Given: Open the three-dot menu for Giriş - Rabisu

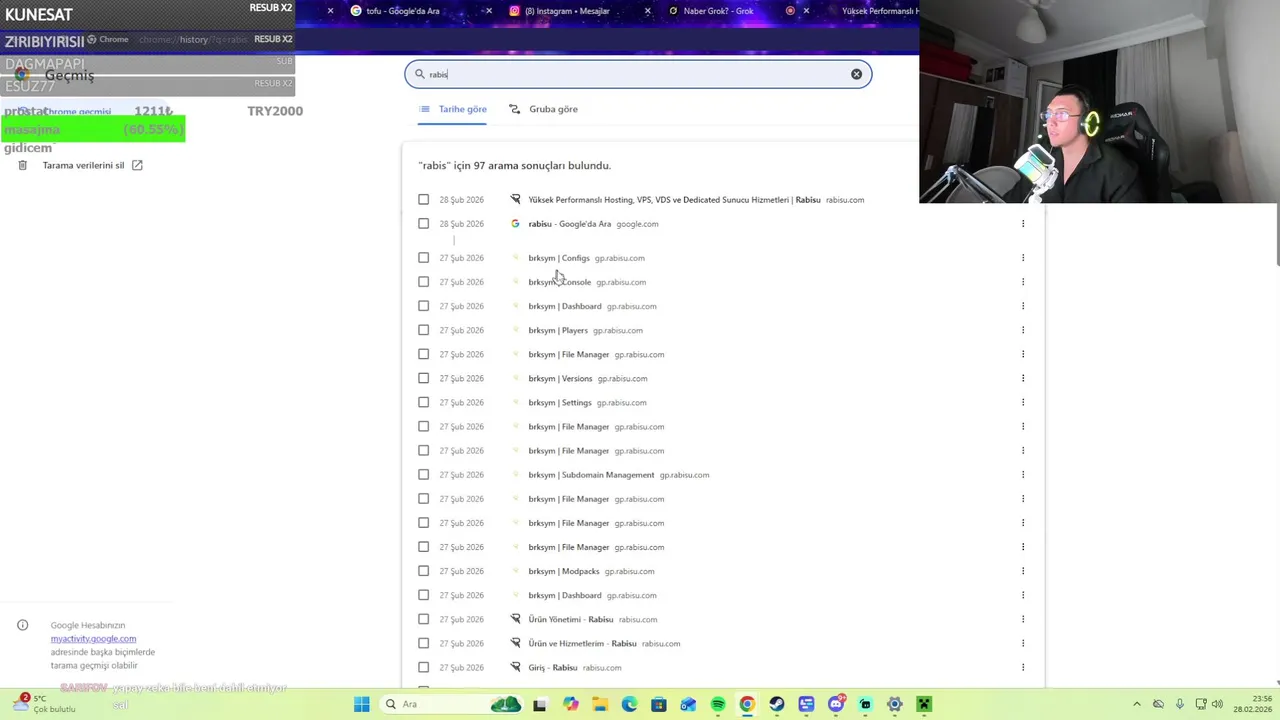Looking at the screenshot, I should [1023, 667].
